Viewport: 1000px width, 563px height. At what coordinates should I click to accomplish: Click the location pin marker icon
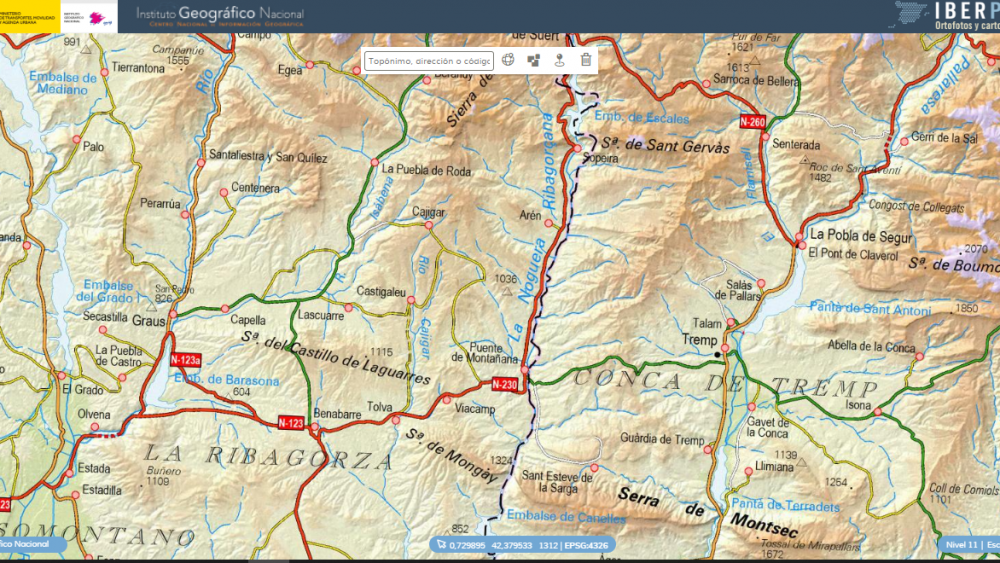(560, 60)
